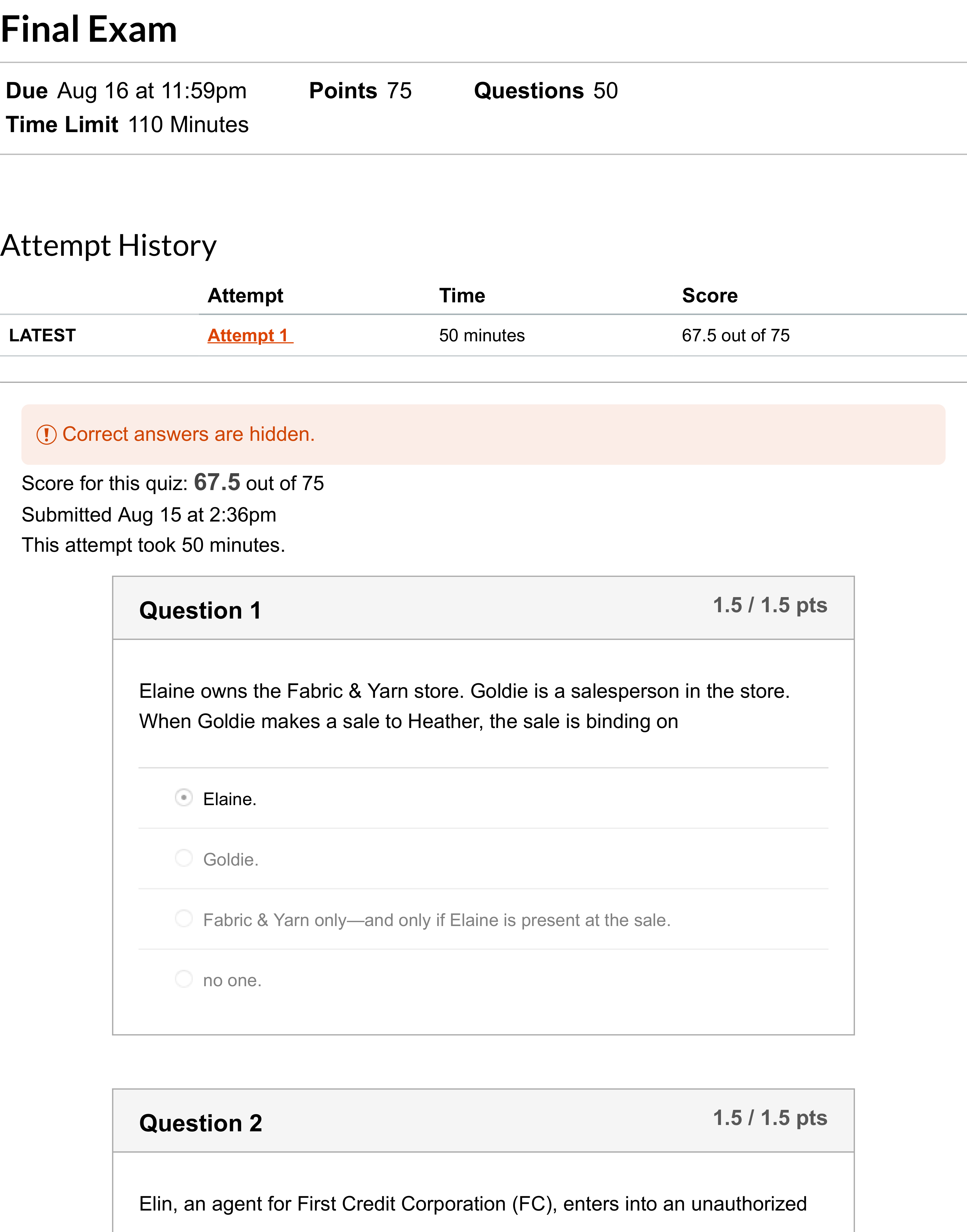This screenshot has width=967, height=1232.
Task: Click the 50 minutes time cell
Action: (x=482, y=335)
